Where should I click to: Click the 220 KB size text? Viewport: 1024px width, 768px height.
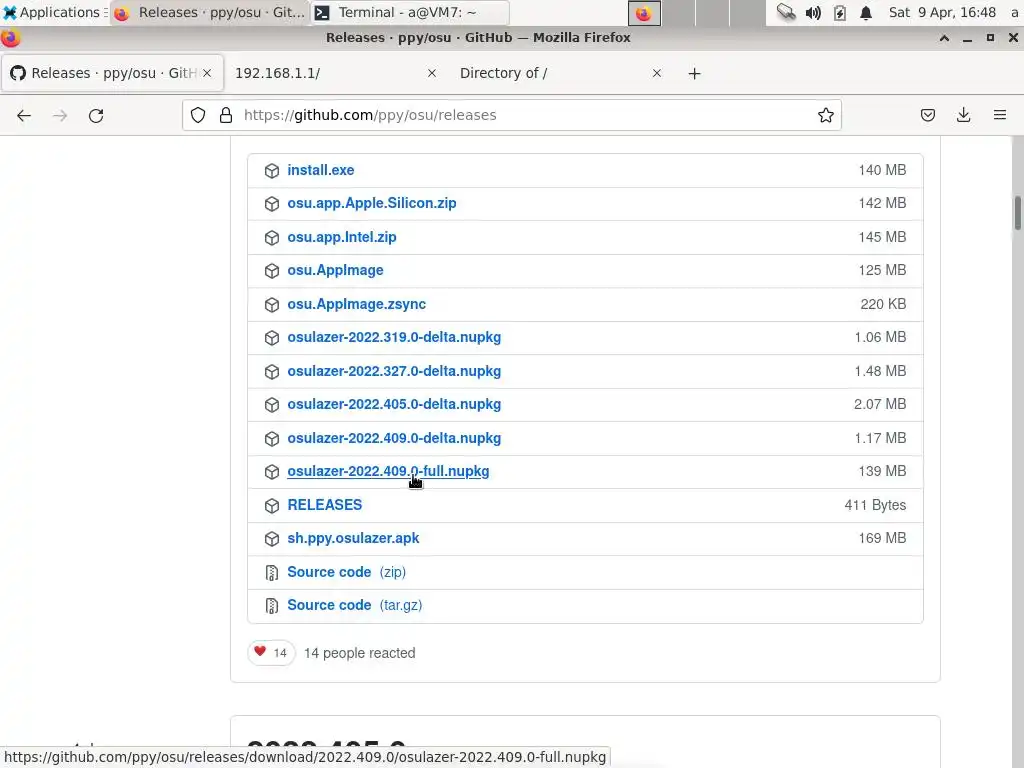click(883, 304)
